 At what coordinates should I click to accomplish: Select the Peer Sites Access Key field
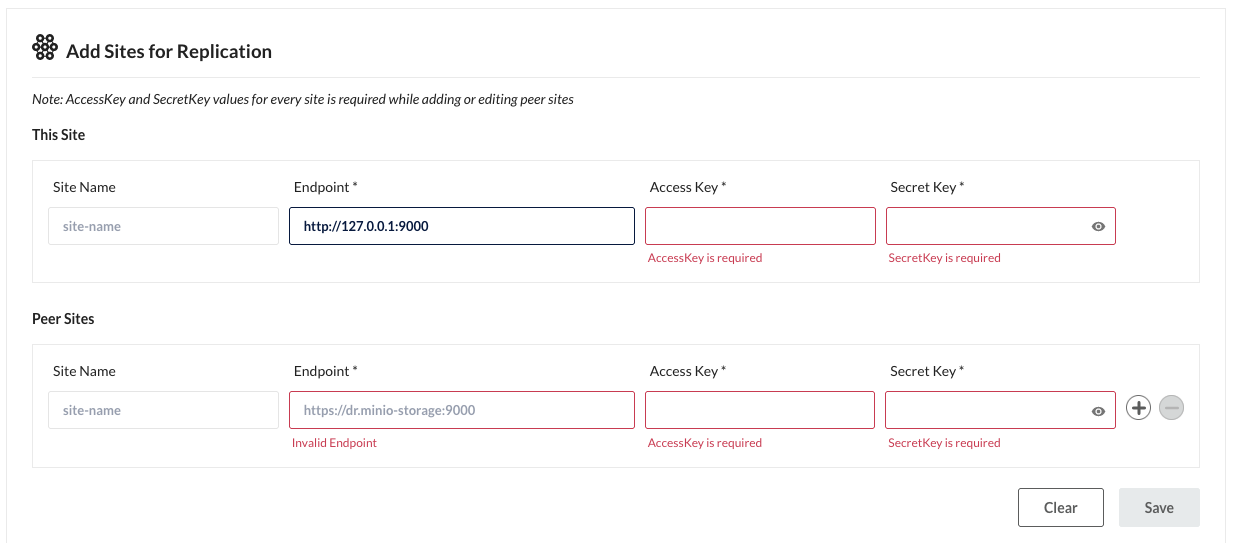pyautogui.click(x=760, y=410)
